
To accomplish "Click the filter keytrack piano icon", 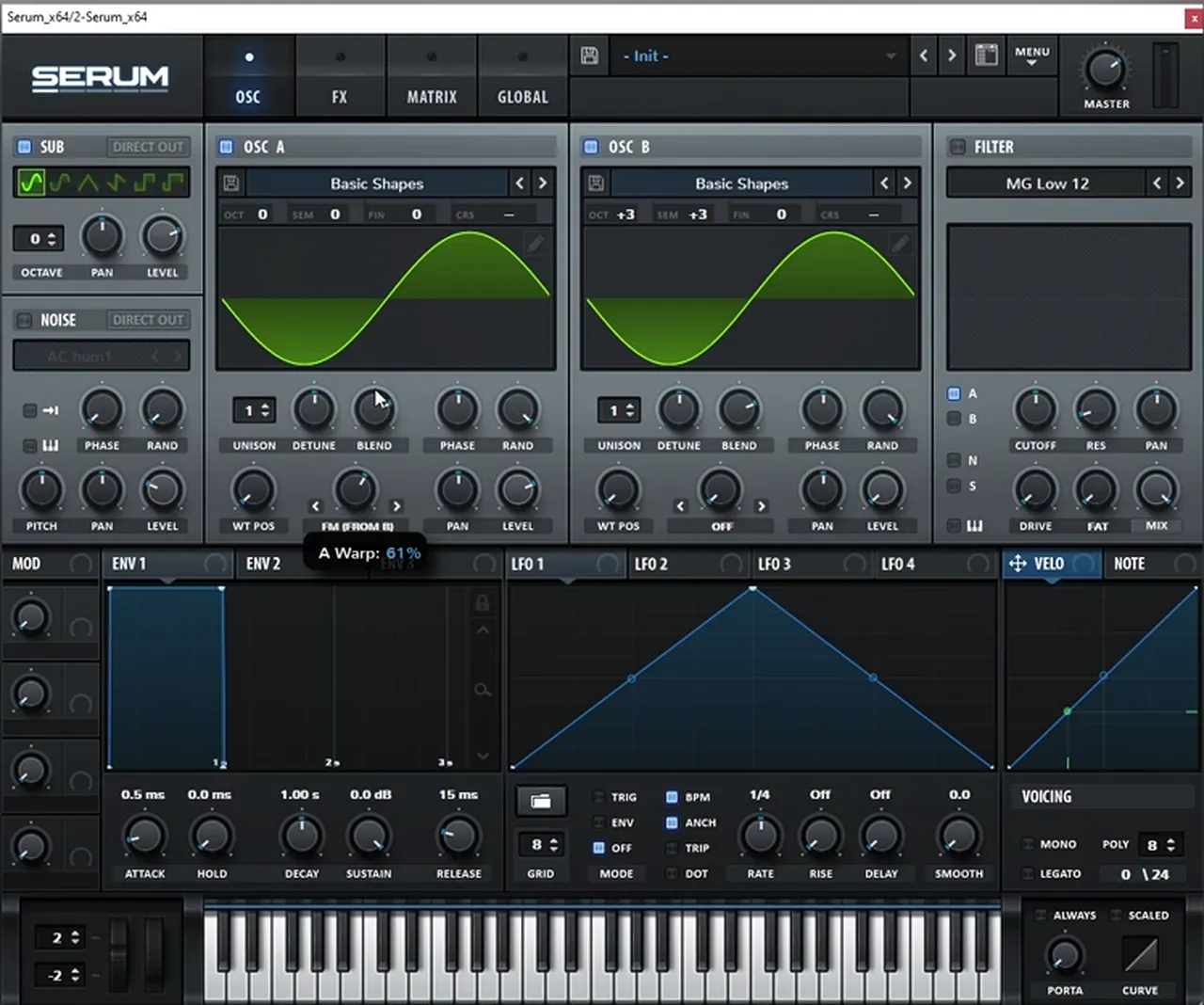I will pyautogui.click(x=974, y=525).
